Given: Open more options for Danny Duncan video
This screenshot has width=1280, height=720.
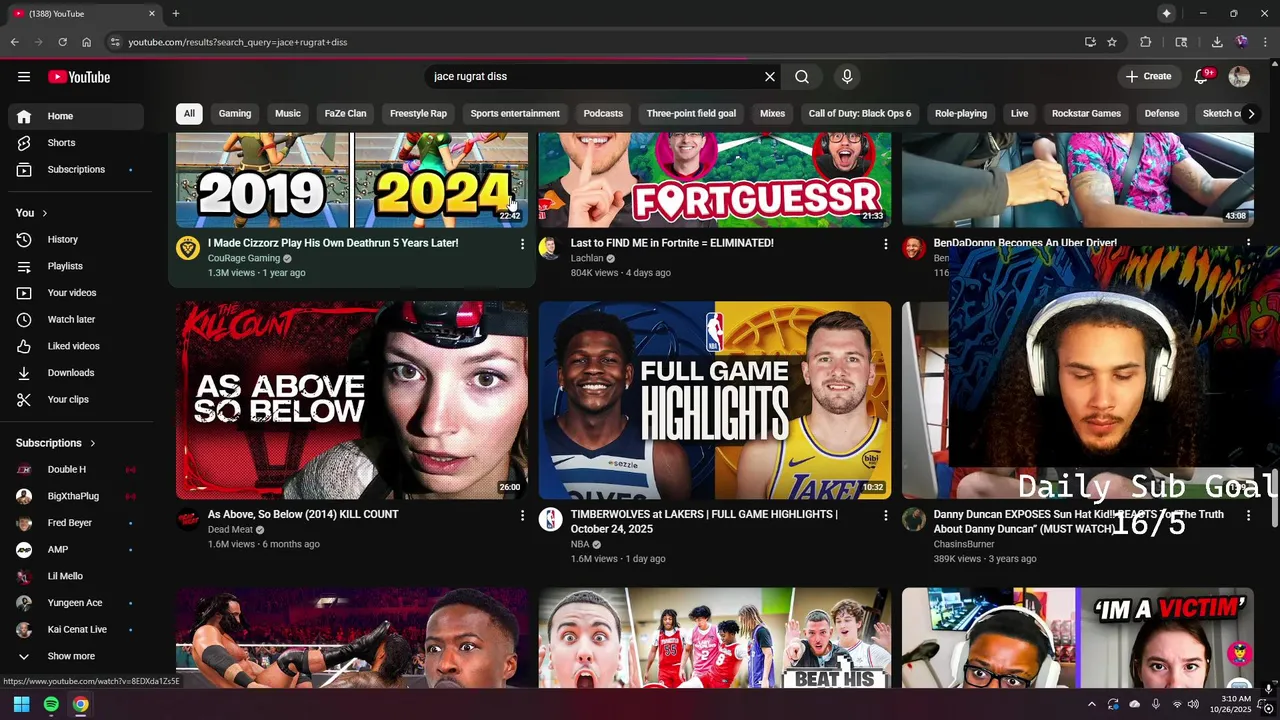Looking at the screenshot, I should [1248, 515].
